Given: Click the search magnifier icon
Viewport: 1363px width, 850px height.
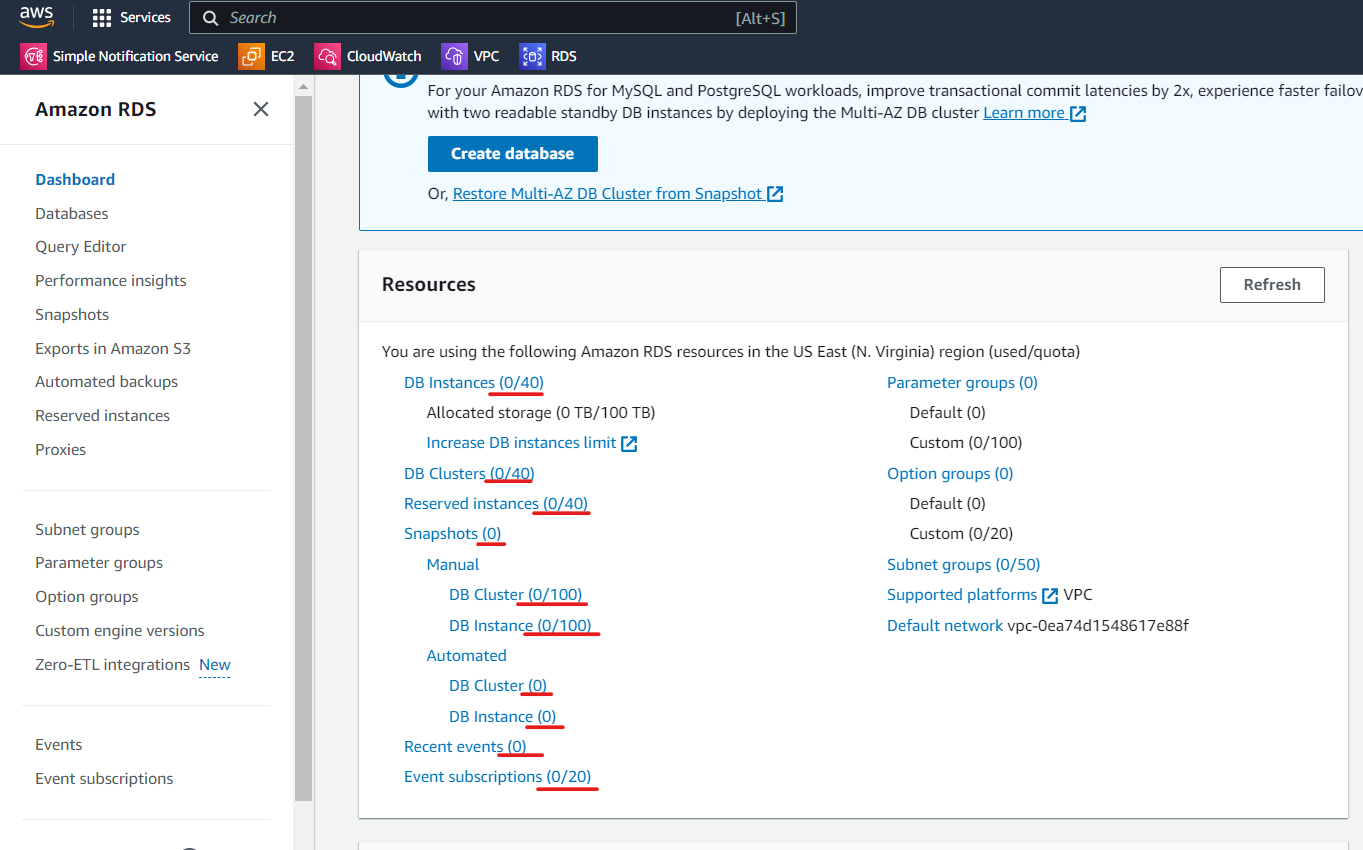Looking at the screenshot, I should point(210,17).
